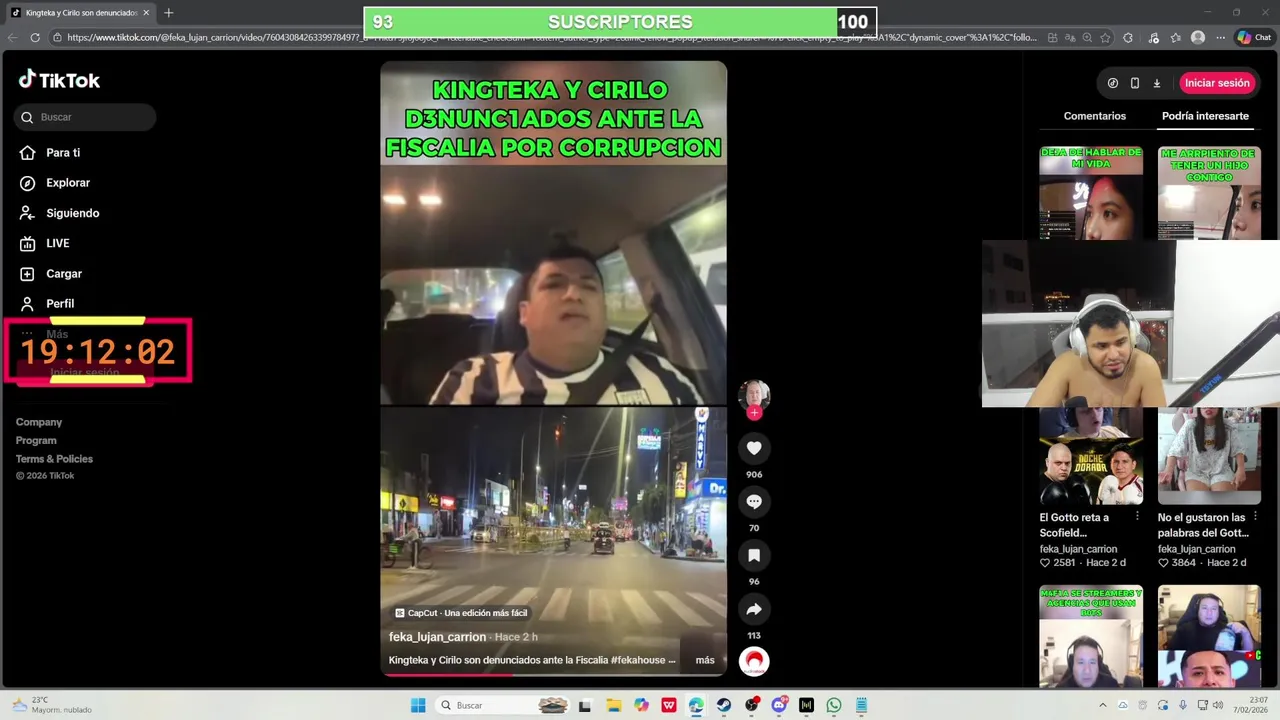
Task: Expand video description with 'más'
Action: [x=705, y=660]
